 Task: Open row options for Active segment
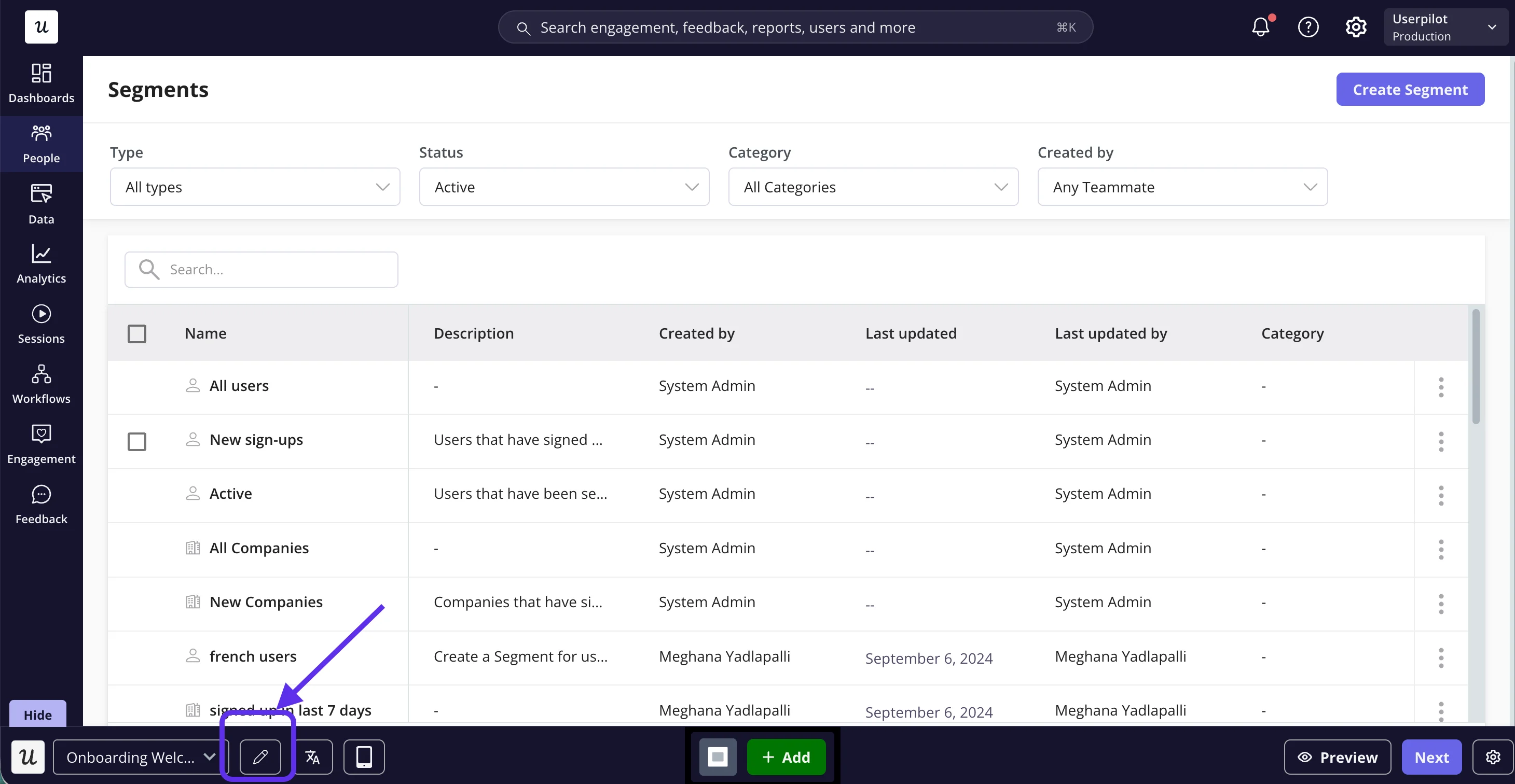pyautogui.click(x=1441, y=495)
